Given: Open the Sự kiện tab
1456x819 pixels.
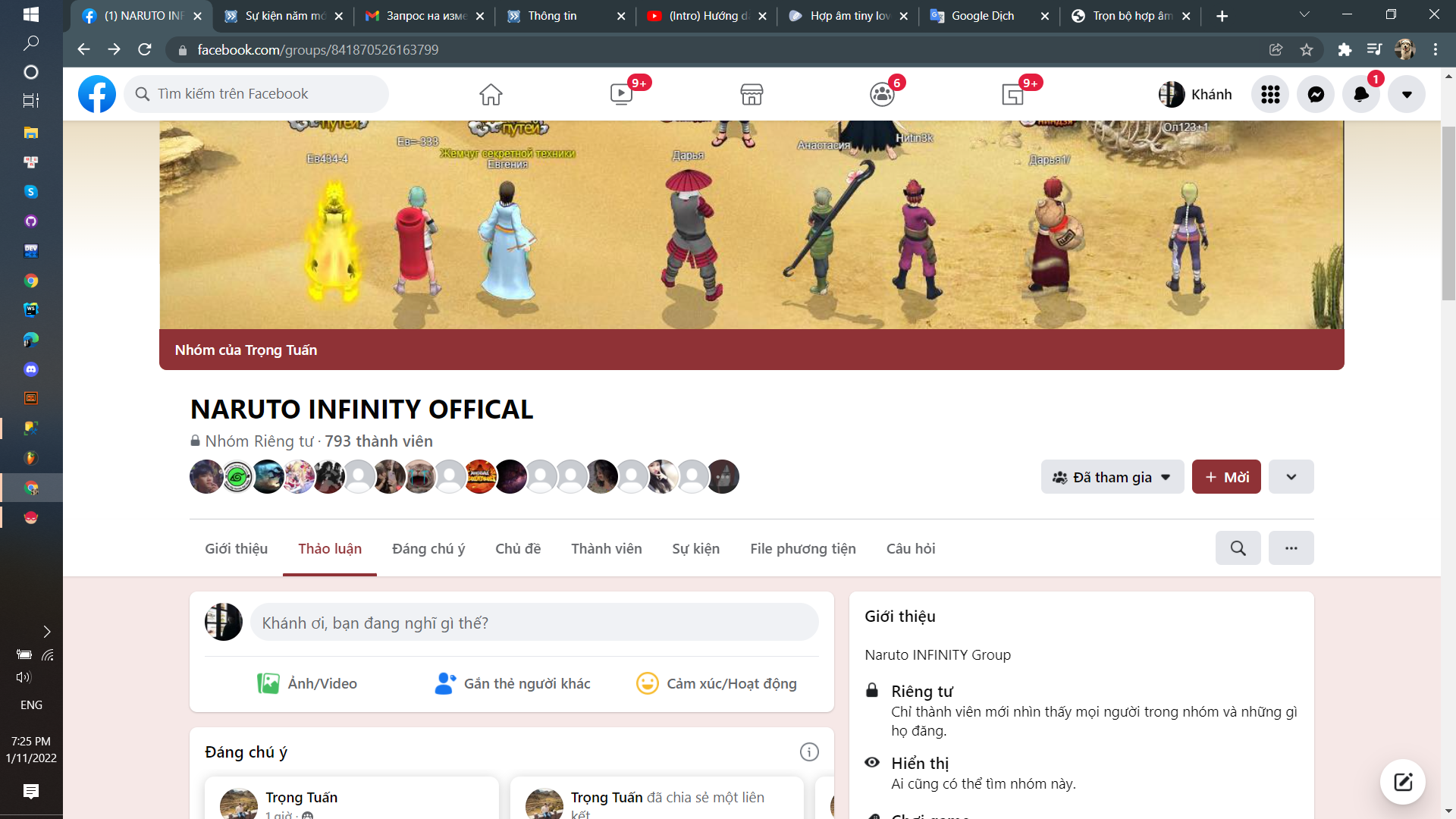Looking at the screenshot, I should [696, 548].
